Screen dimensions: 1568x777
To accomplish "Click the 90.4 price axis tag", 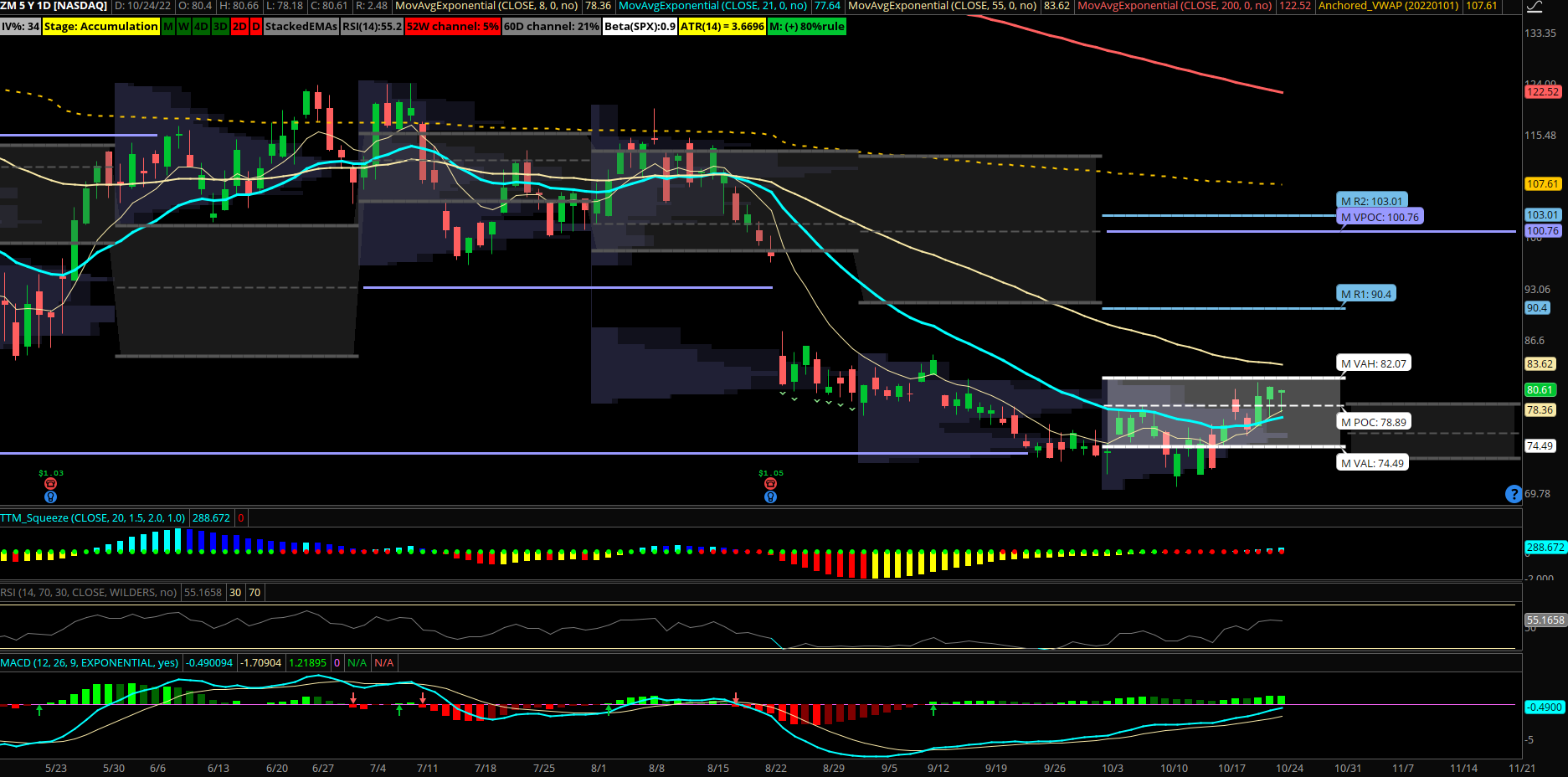I will coord(1537,308).
